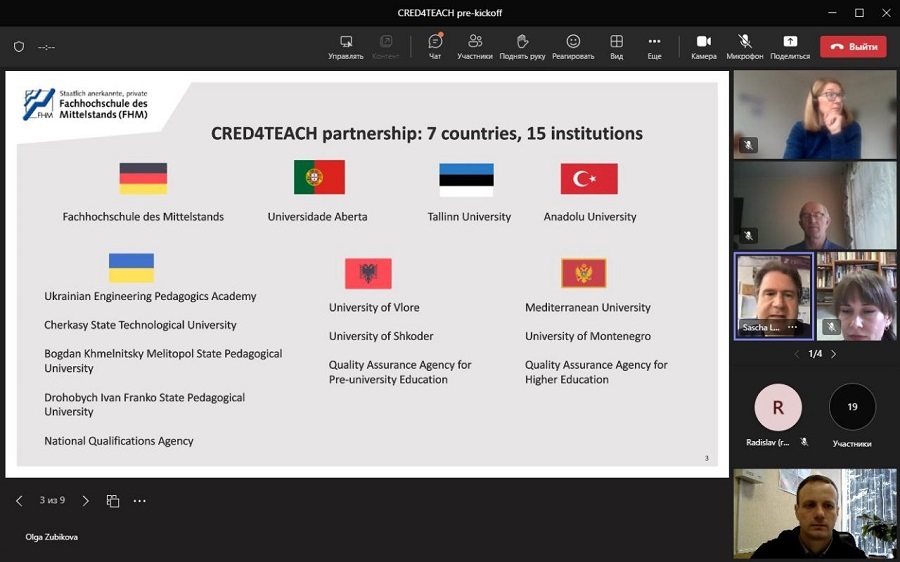
Task: Click the Turkish flag on slide
Action: click(589, 179)
